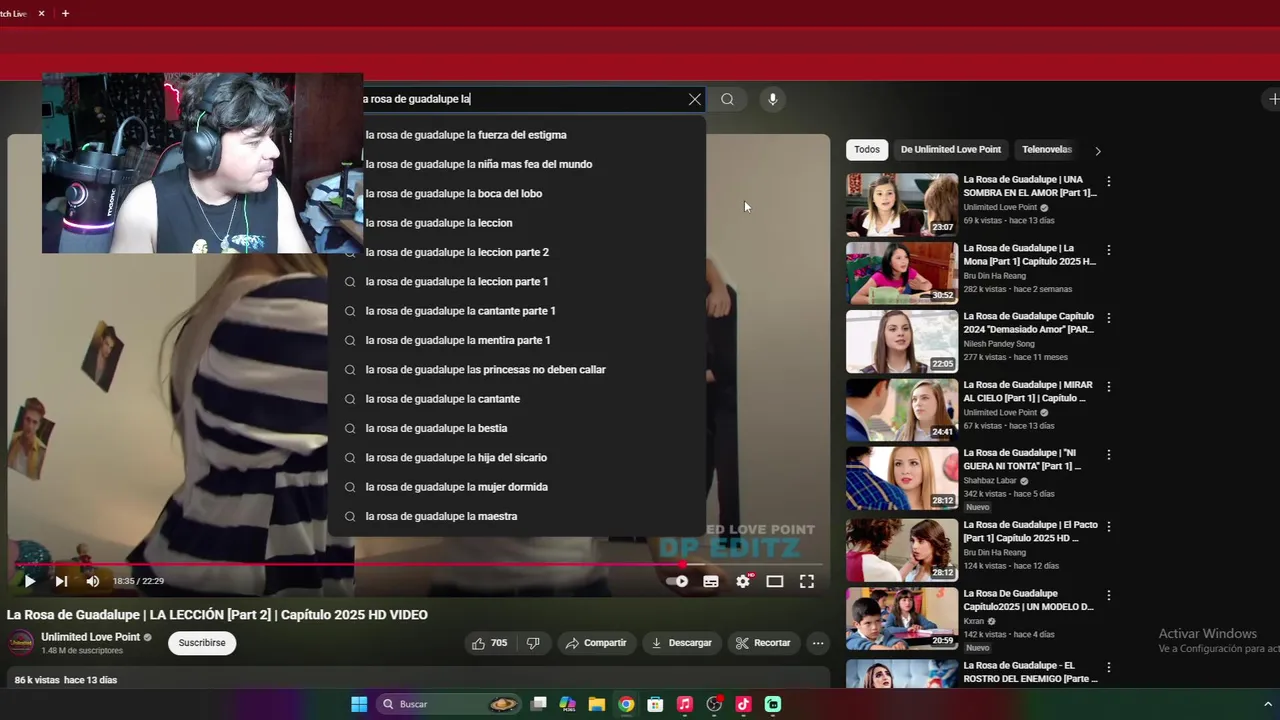The width and height of the screenshot is (1280, 720).
Task: Switch to theater mode
Action: click(x=775, y=581)
